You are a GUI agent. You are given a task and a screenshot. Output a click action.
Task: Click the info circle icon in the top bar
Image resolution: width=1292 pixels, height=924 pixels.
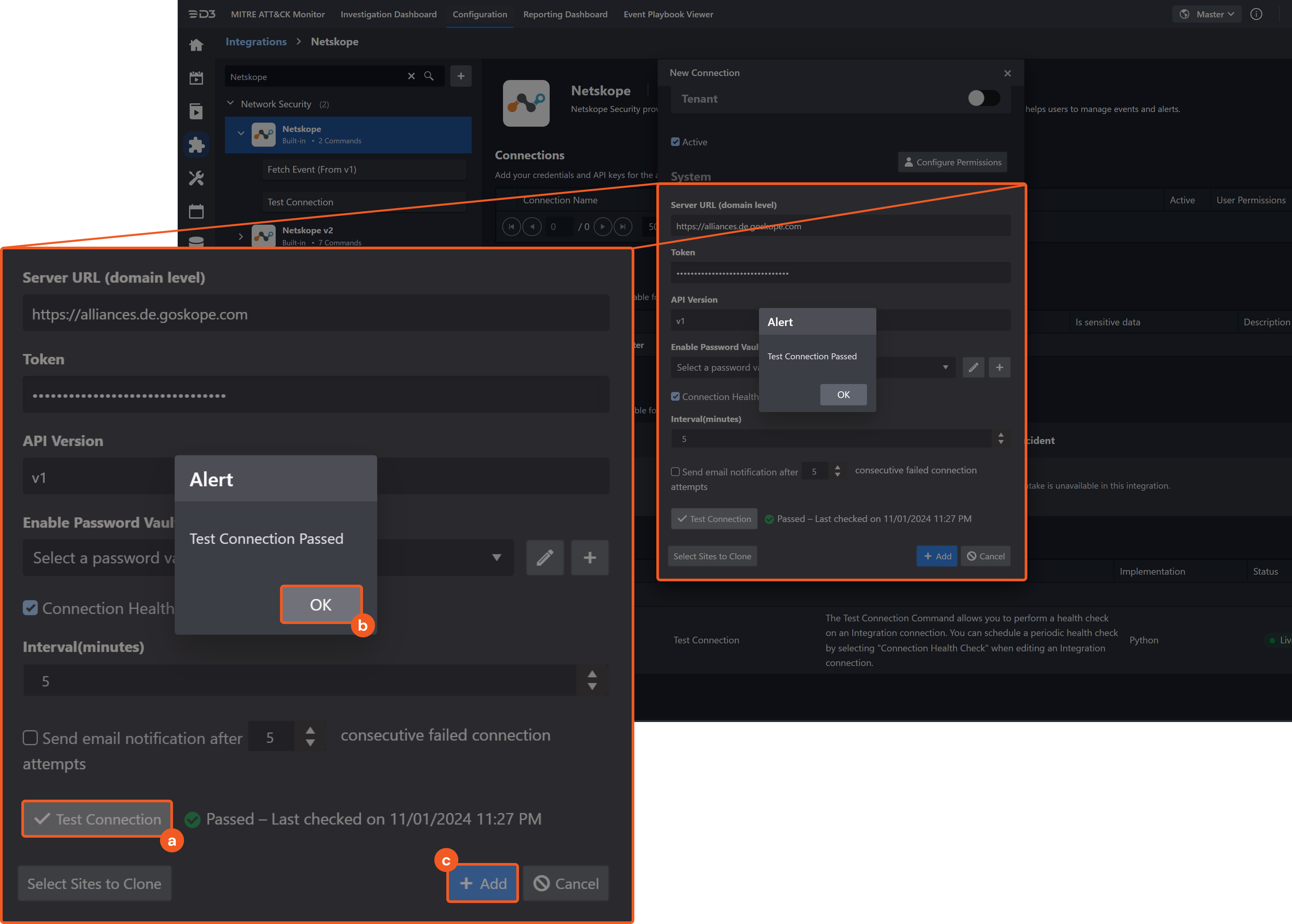[1256, 14]
